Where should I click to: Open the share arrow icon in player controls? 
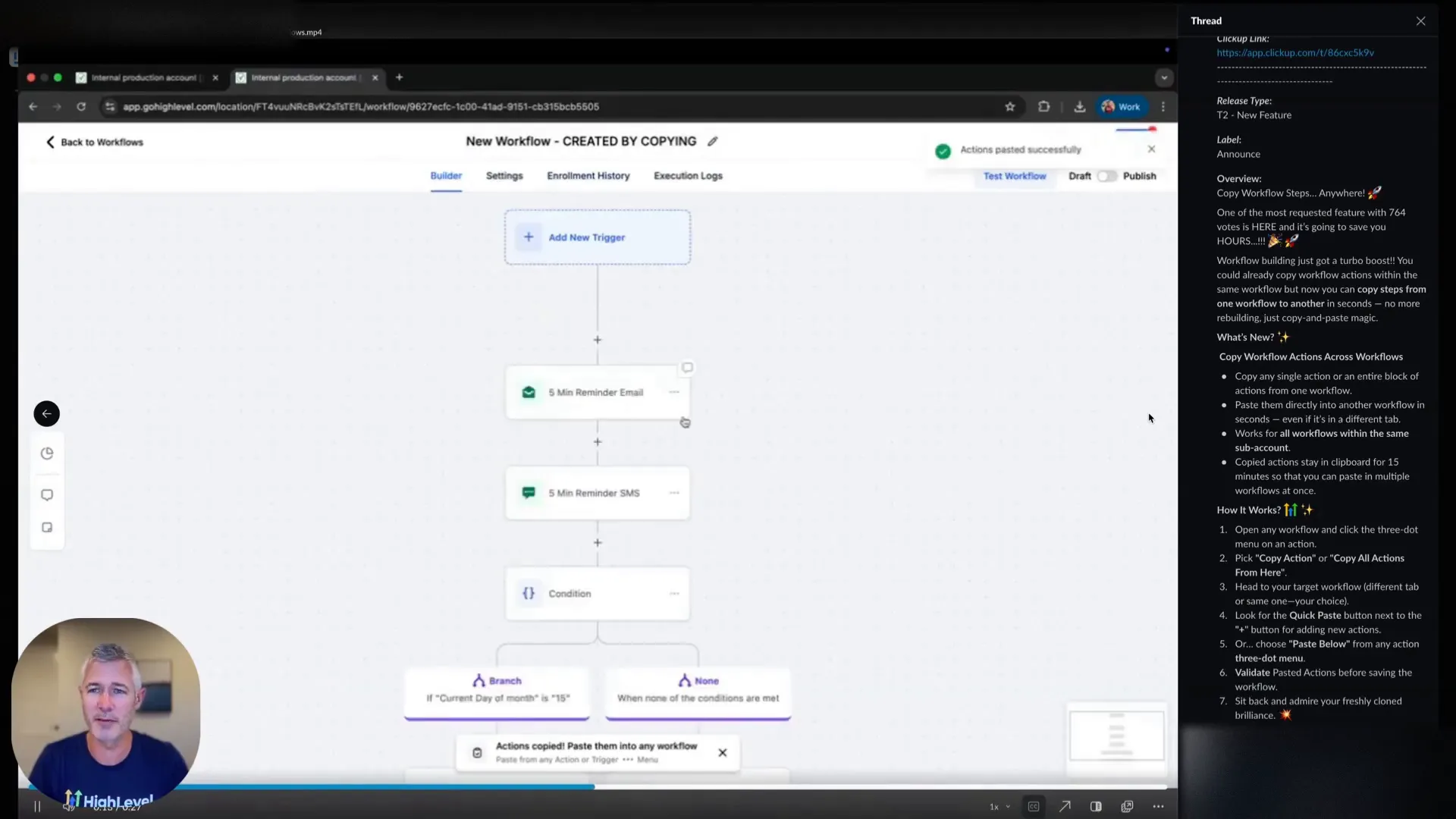coord(1065,806)
